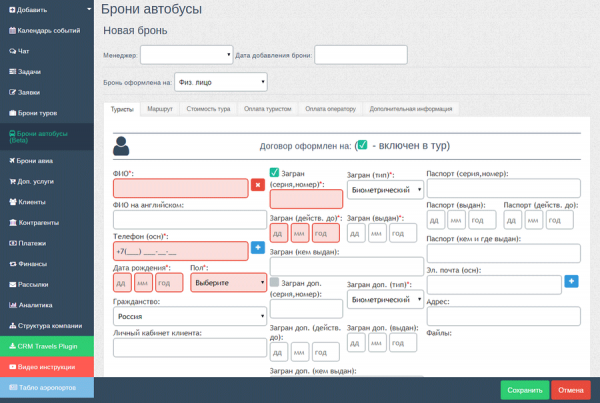This screenshot has height=403, width=600.
Task: Open Платежи sidebar item
Action: tap(47, 243)
